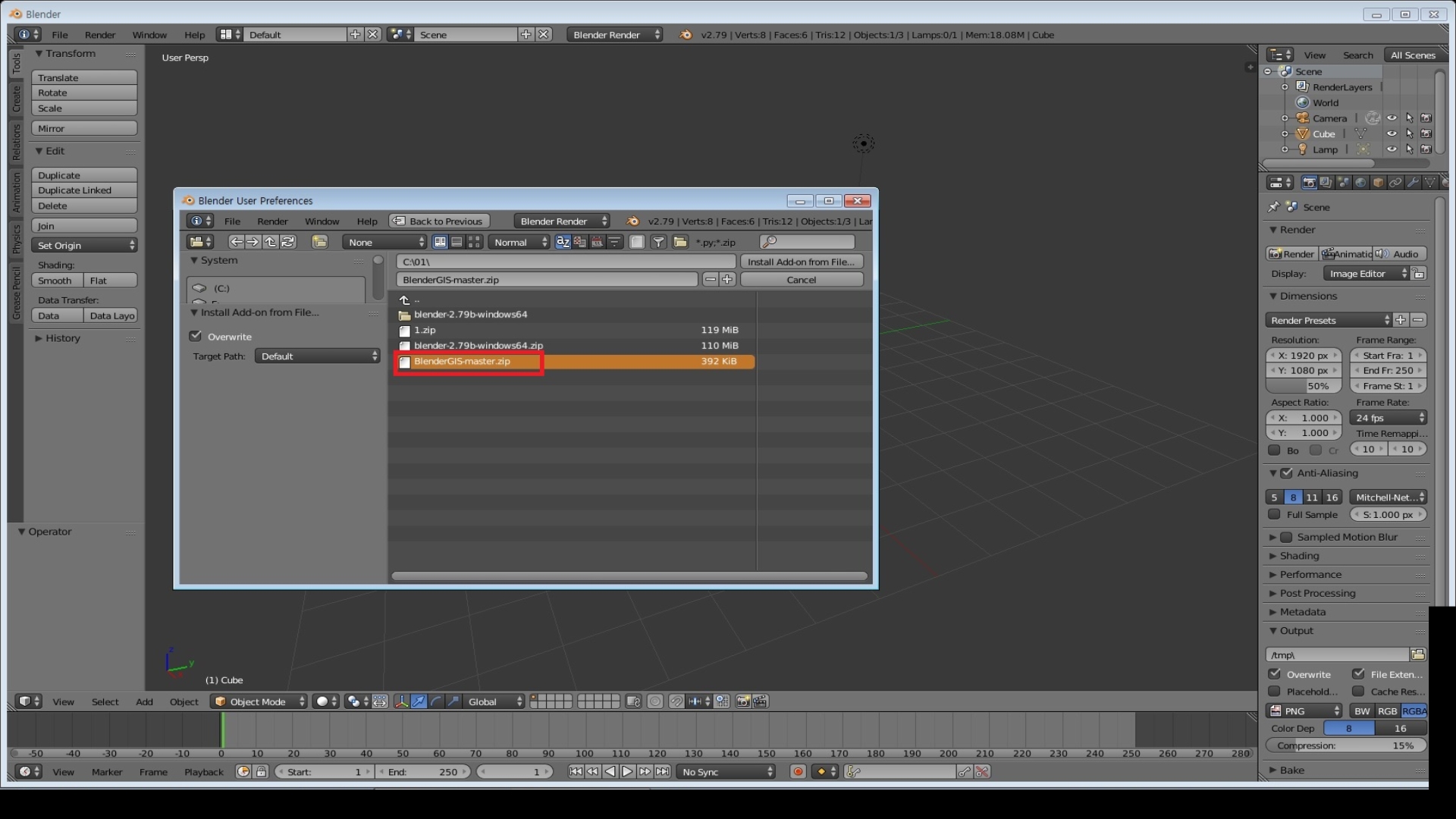Open Render properties tab camera icon

coord(1309,183)
